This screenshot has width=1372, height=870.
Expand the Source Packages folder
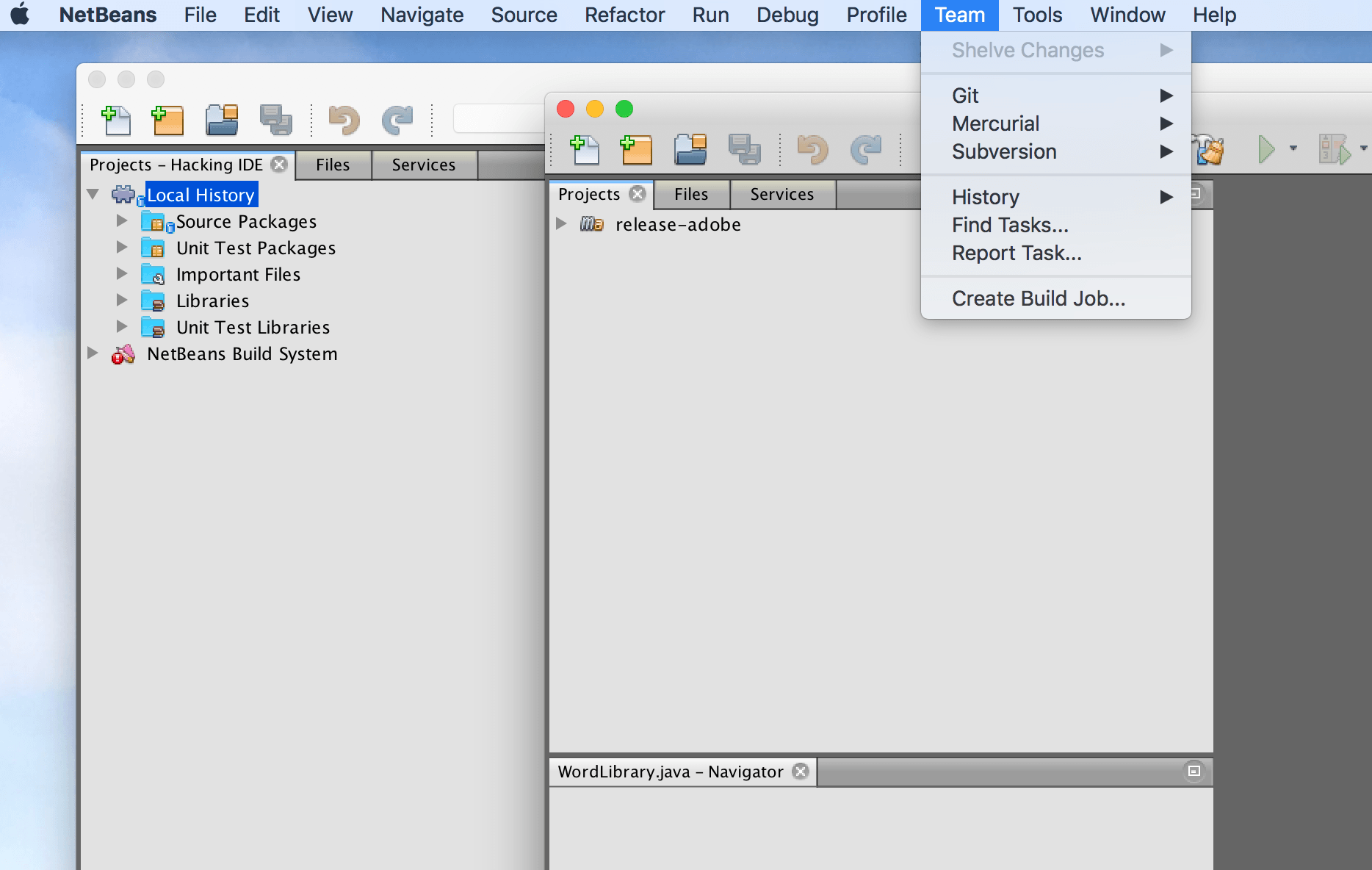point(122,221)
